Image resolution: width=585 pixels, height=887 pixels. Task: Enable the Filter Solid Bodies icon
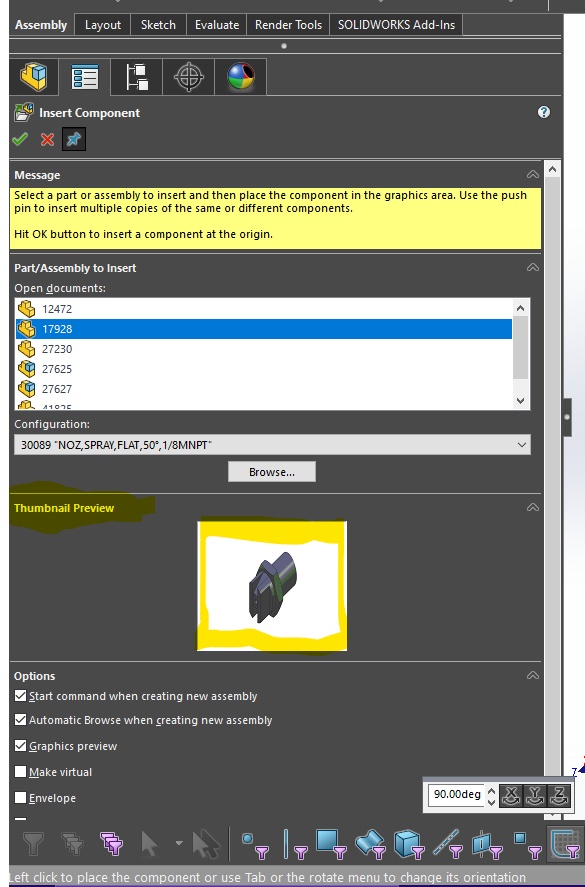pyautogui.click(x=408, y=845)
